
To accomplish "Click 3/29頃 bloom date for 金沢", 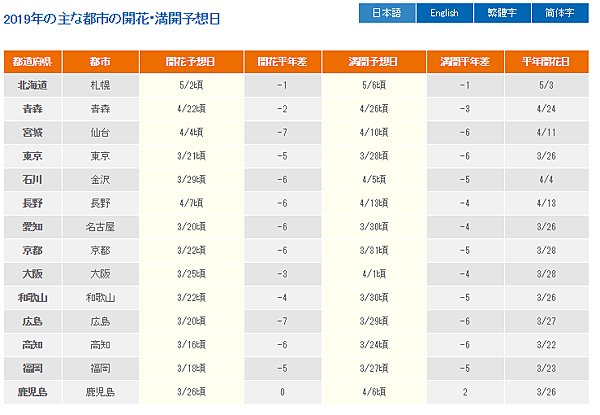I will 191,180.
